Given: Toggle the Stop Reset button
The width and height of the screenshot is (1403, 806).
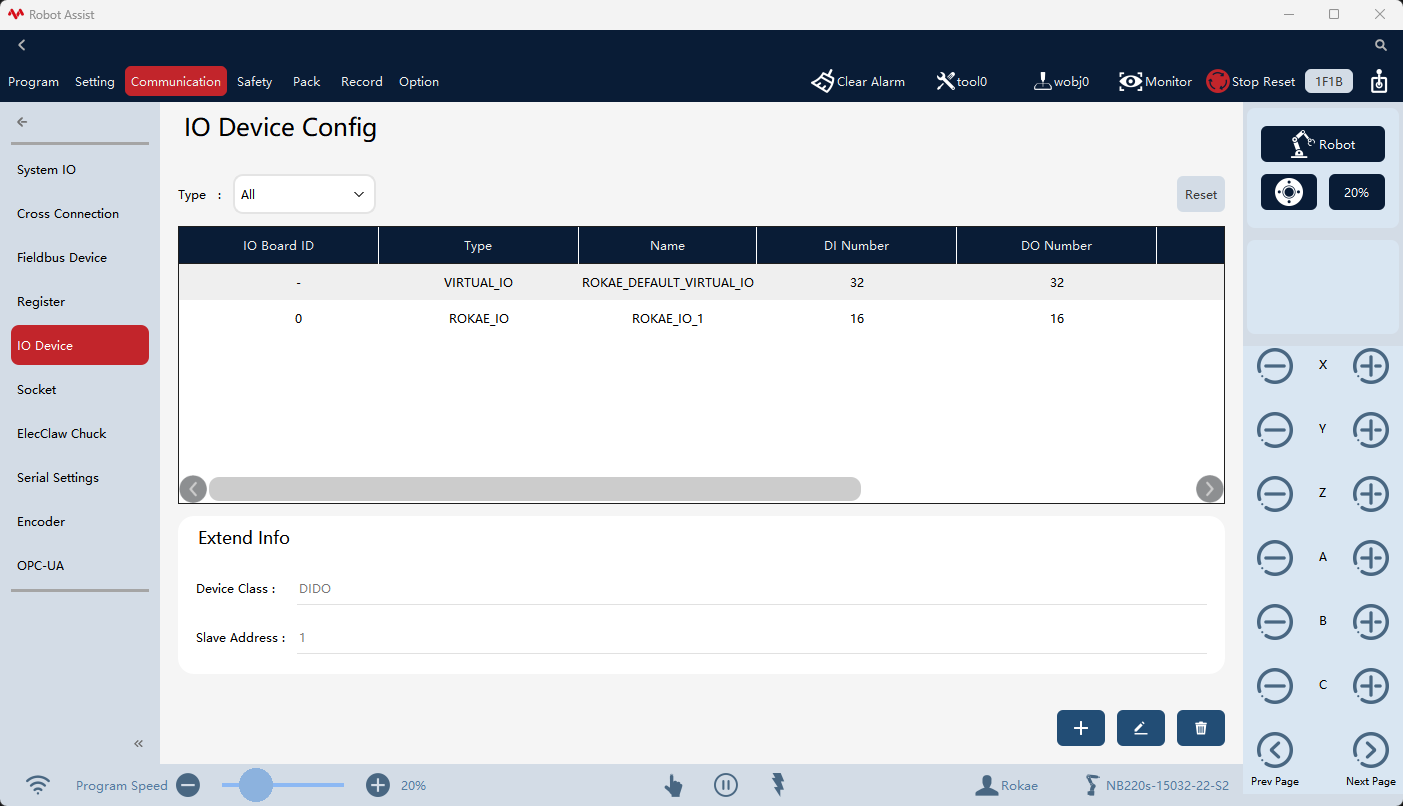Looking at the screenshot, I should 1250,82.
